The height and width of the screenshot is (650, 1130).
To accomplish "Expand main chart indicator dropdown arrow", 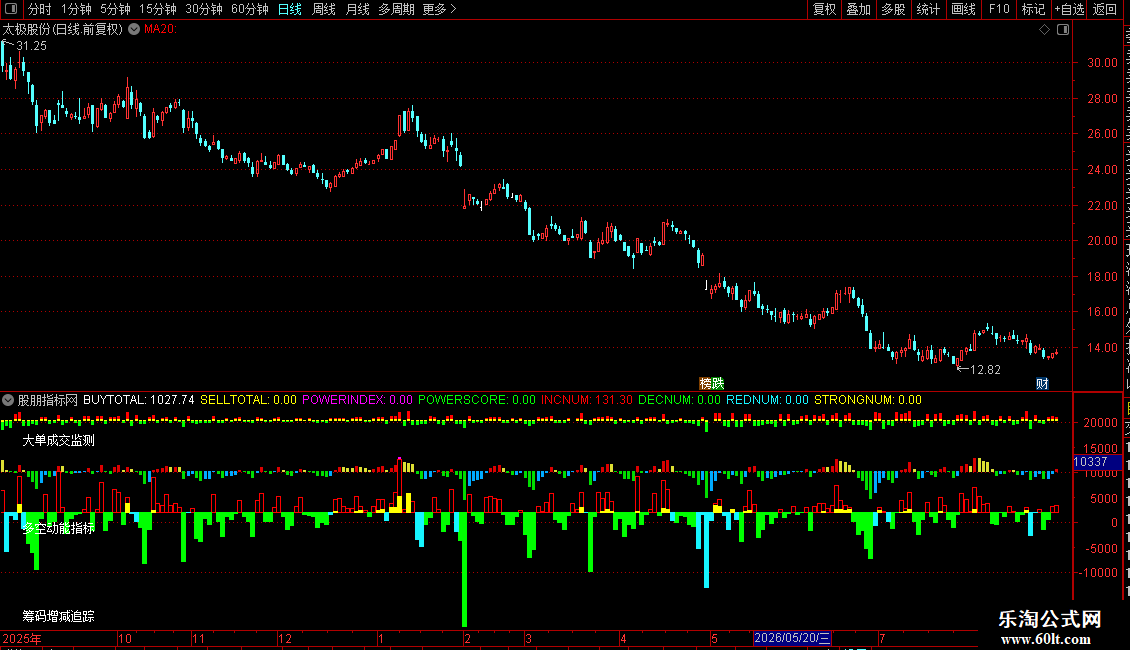I will click(134, 29).
